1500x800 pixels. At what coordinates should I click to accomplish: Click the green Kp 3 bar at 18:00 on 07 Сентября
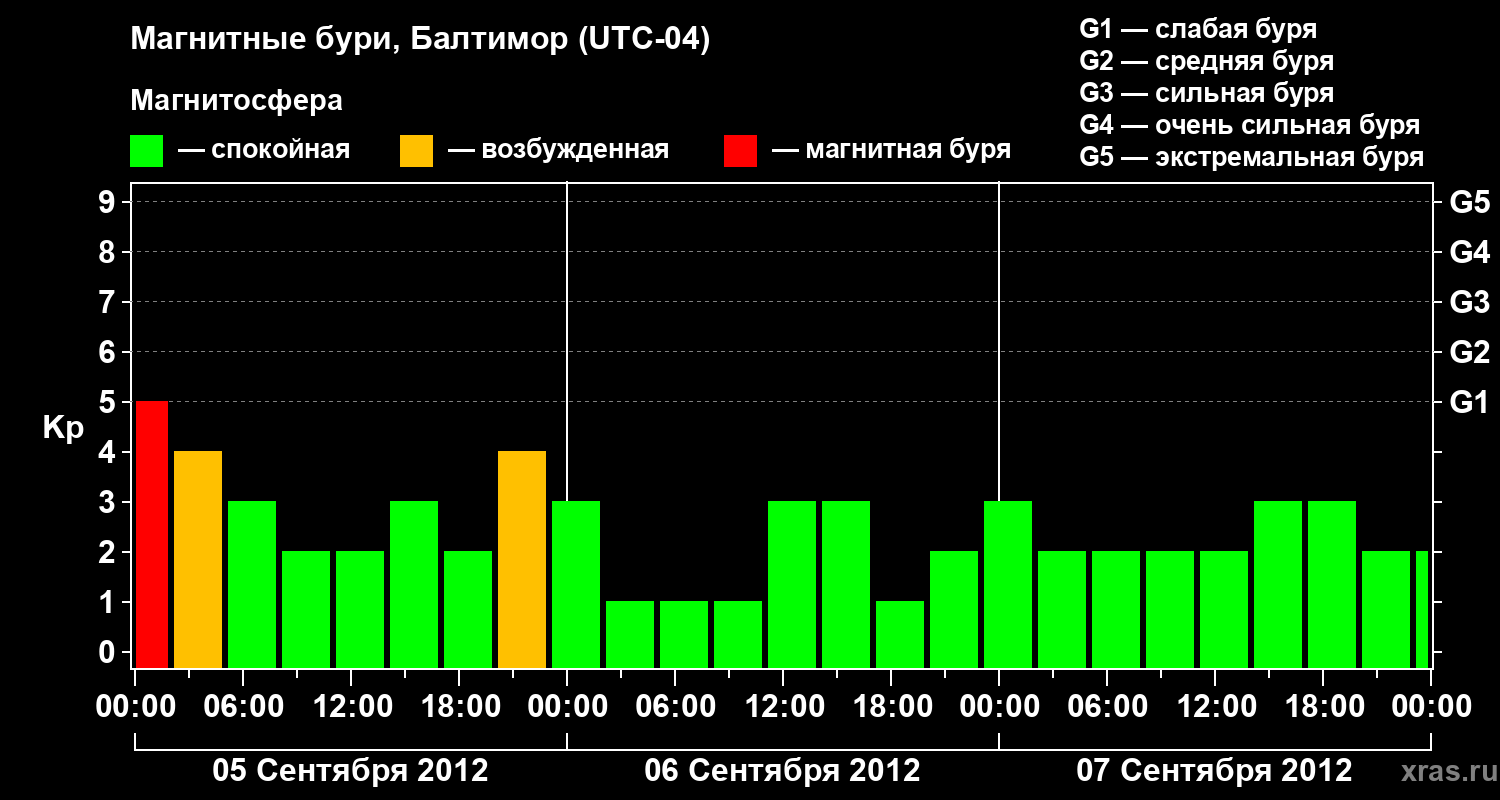(1332, 584)
